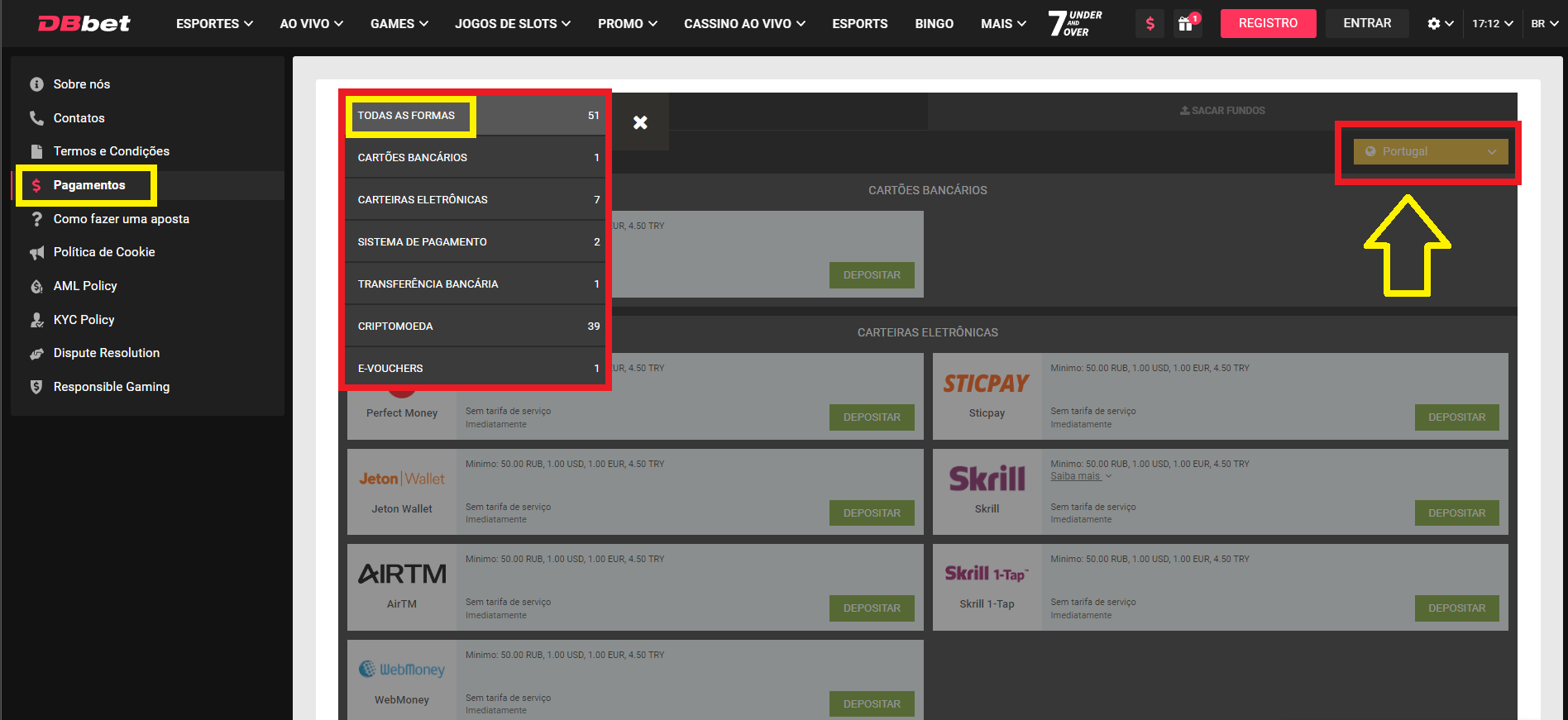This screenshot has width=1568, height=720.
Task: Open Contatos page link
Action: pyautogui.click(x=79, y=118)
